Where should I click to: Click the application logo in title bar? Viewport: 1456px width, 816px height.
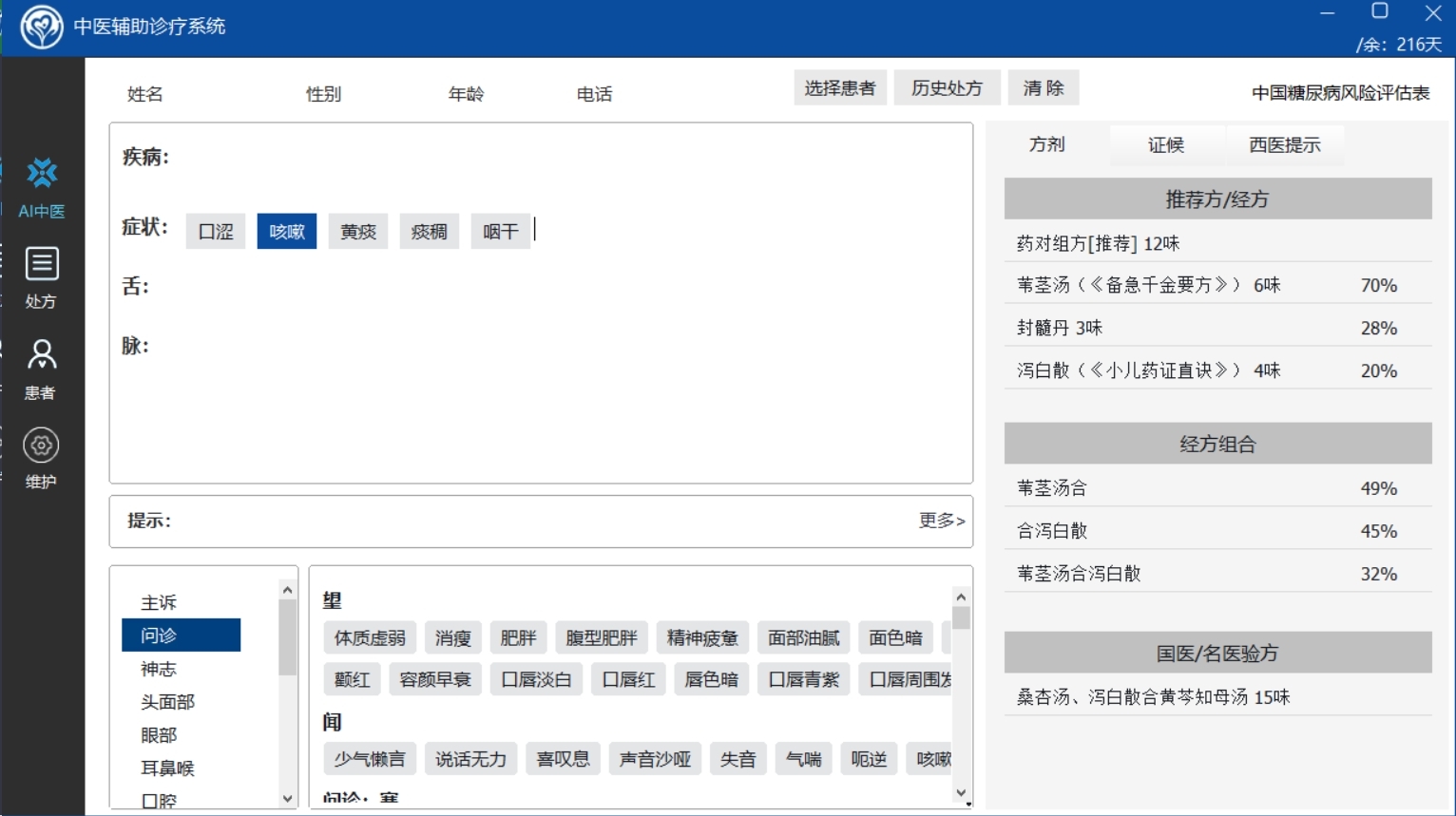pyautogui.click(x=41, y=27)
